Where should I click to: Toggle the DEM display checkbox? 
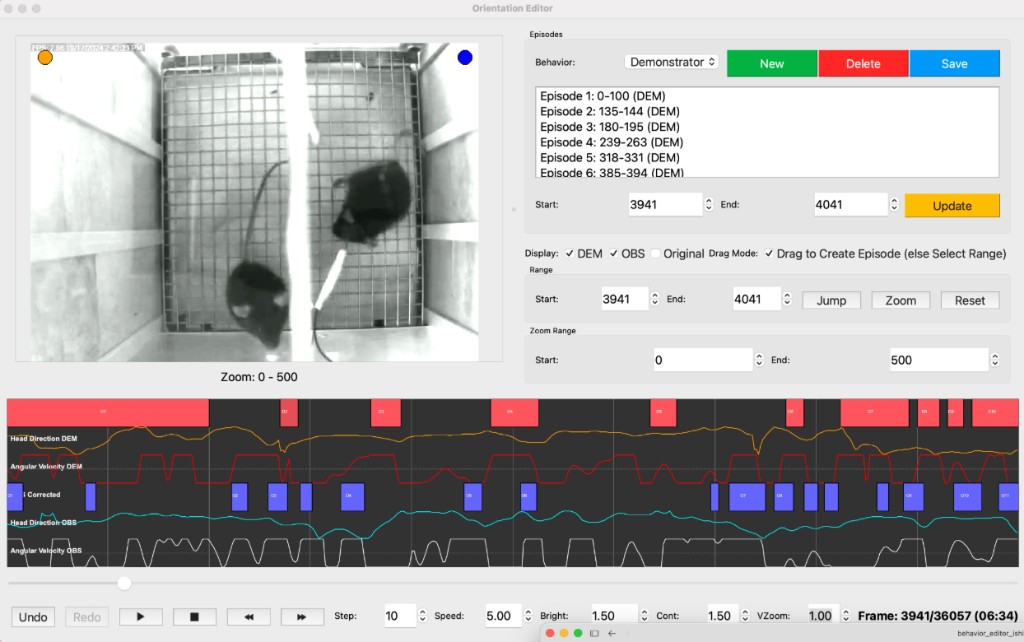[x=570, y=253]
